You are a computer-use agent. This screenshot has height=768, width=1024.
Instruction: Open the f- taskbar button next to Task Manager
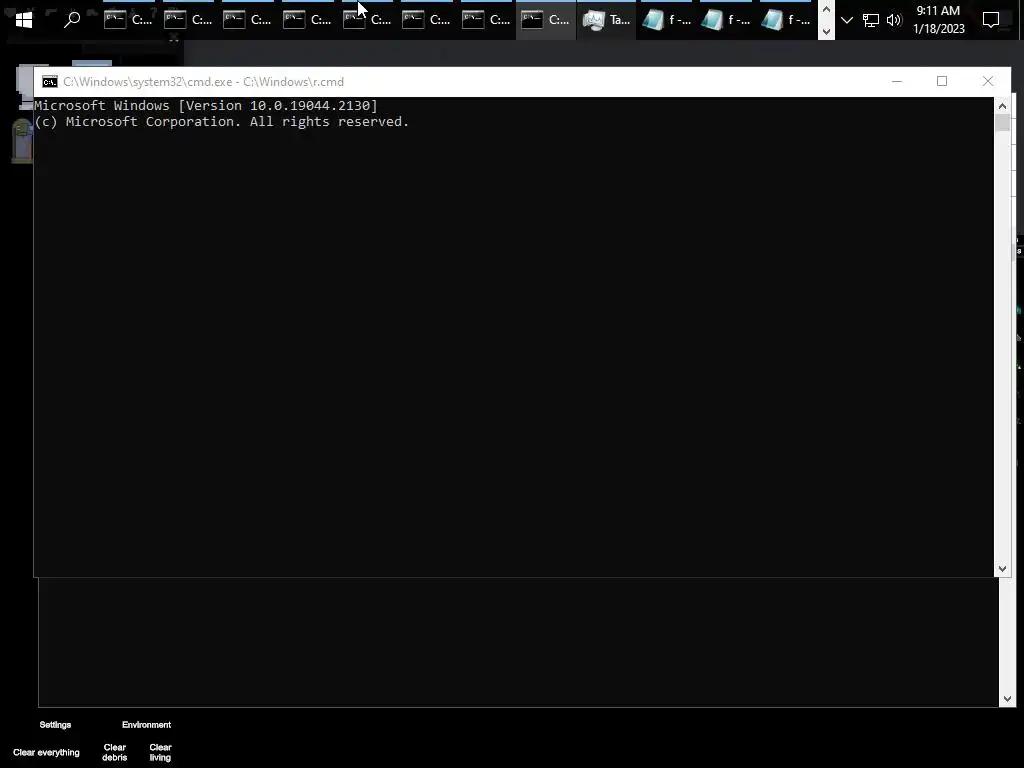pos(666,20)
